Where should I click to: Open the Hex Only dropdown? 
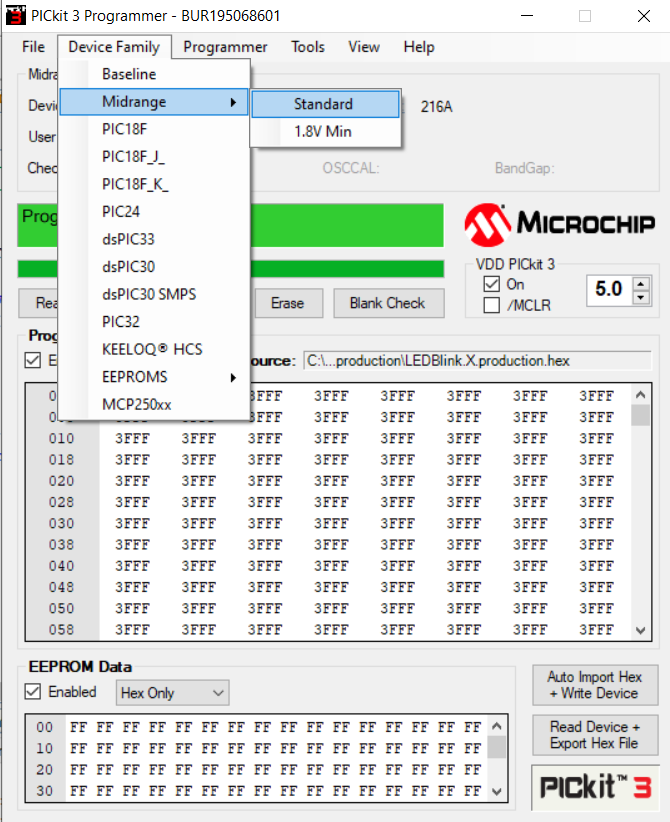[x=172, y=693]
